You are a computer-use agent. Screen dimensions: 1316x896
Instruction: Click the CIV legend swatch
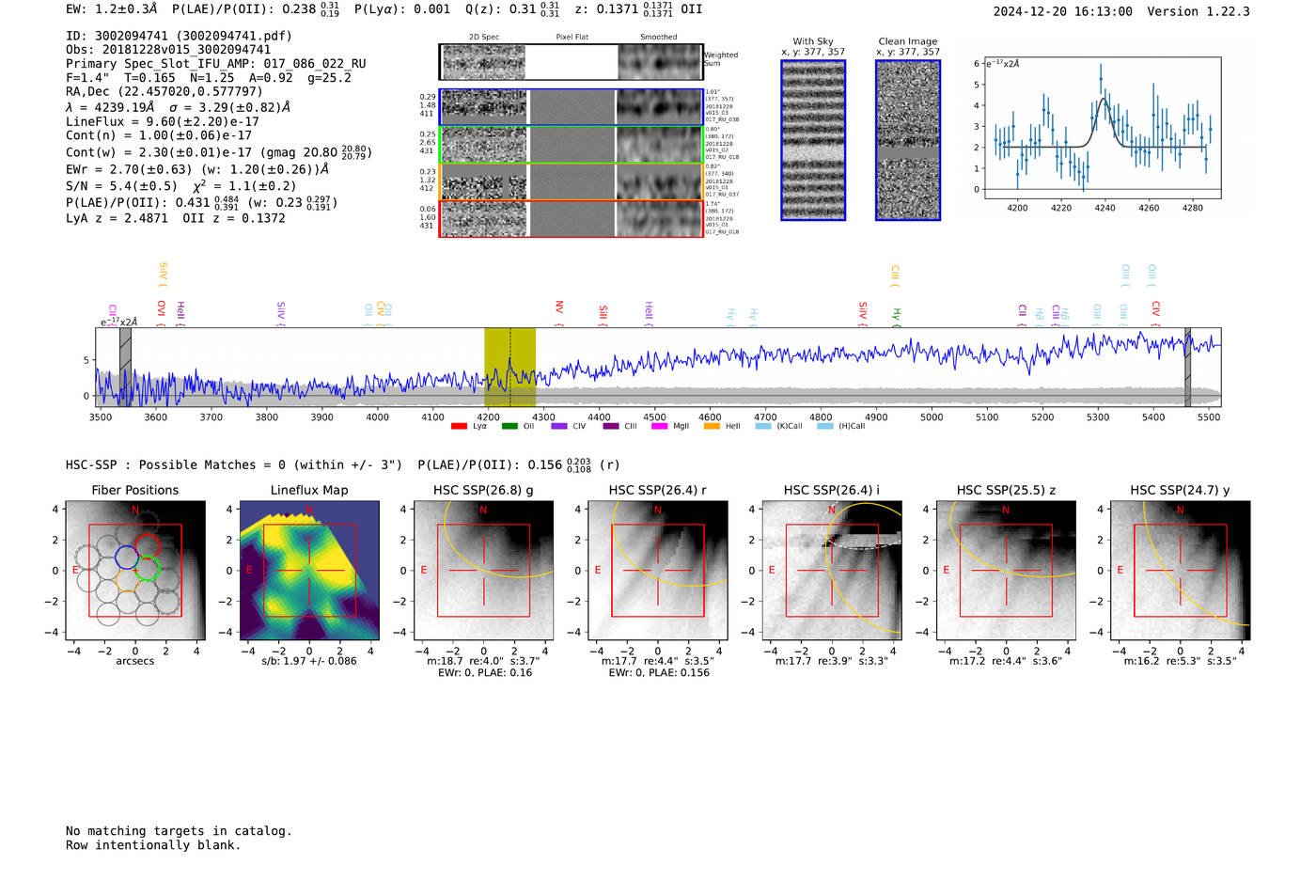pos(559,427)
